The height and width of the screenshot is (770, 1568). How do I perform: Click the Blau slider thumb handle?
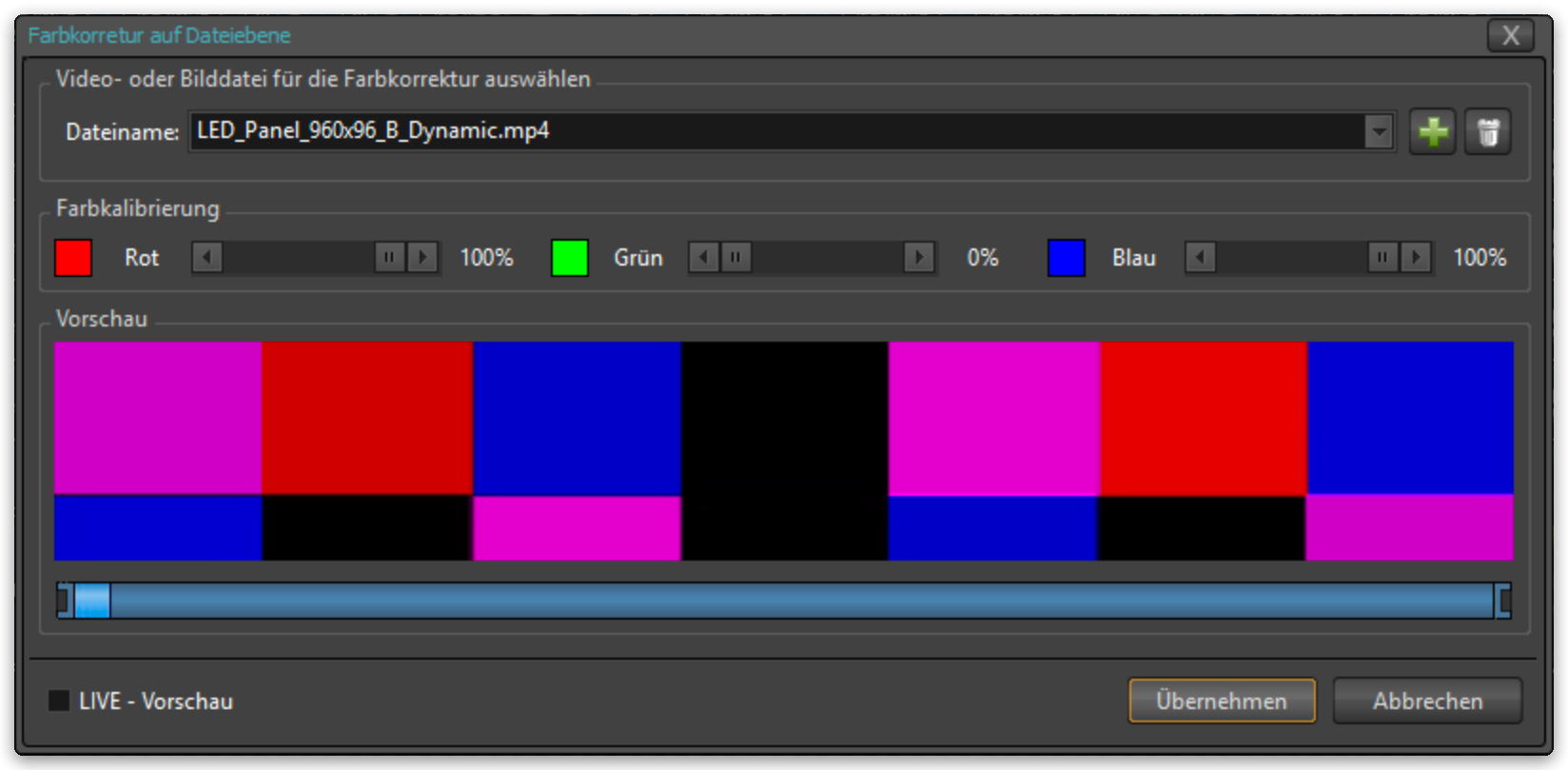click(x=1383, y=258)
